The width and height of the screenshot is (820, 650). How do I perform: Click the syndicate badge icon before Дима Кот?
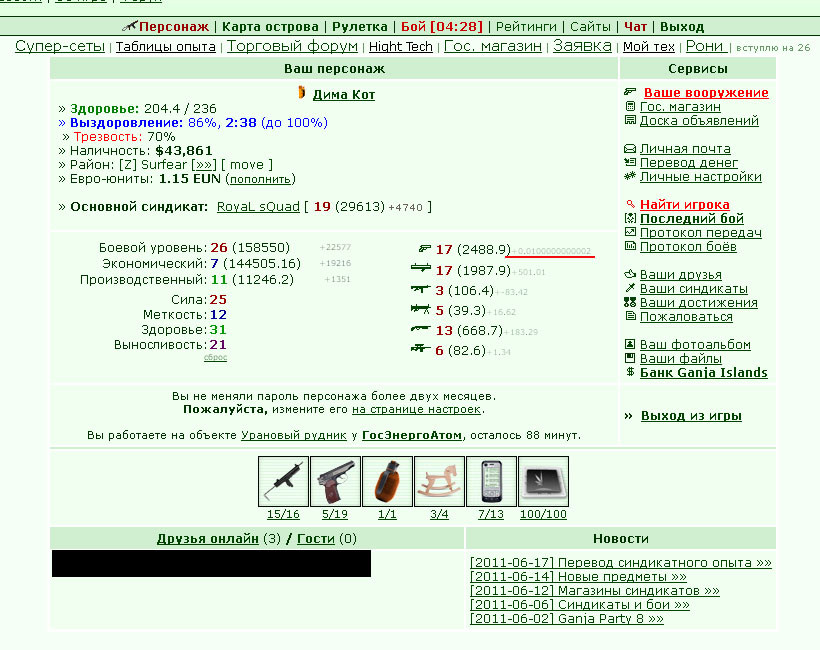click(302, 93)
